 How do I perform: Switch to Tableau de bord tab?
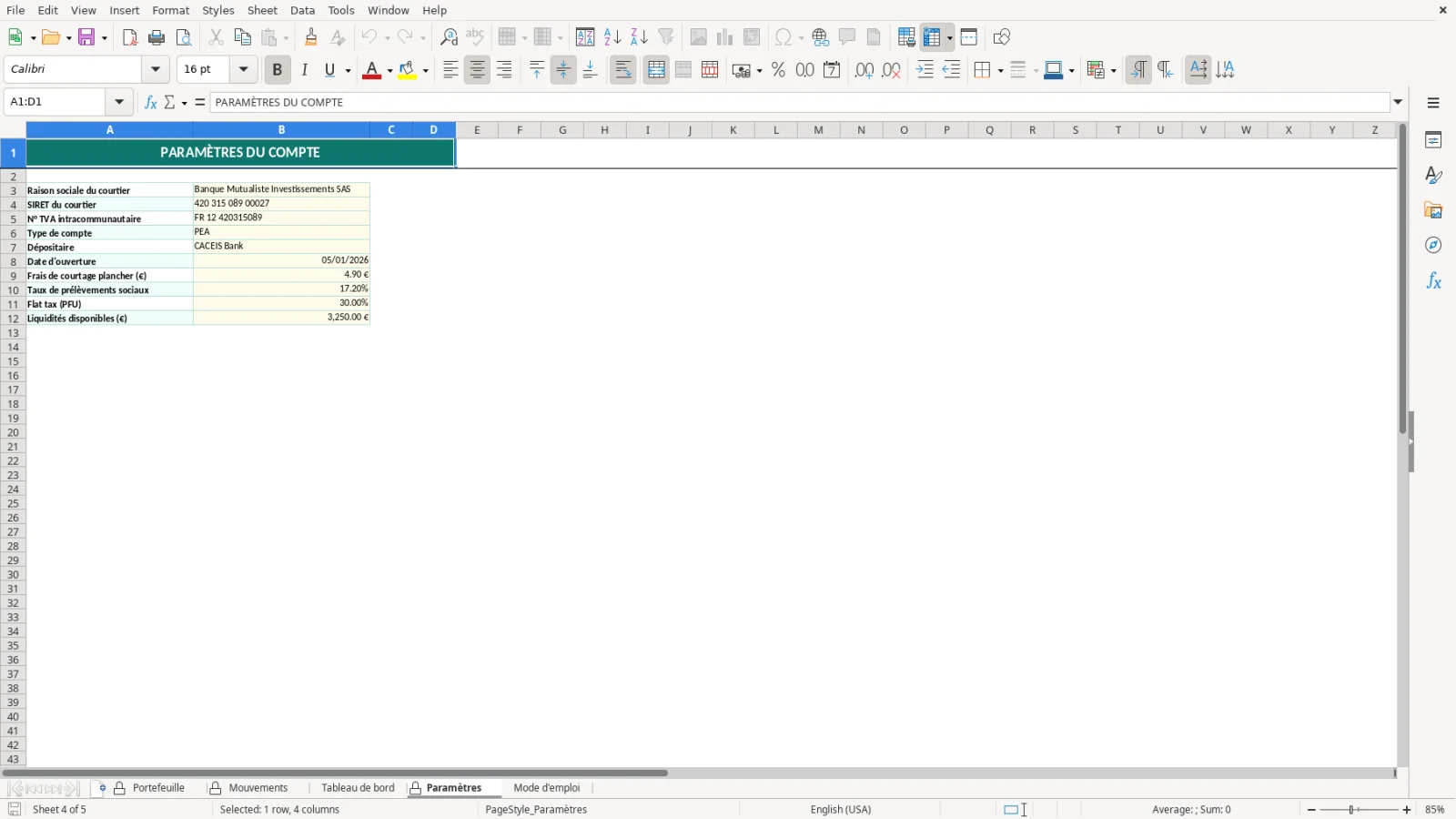click(358, 788)
